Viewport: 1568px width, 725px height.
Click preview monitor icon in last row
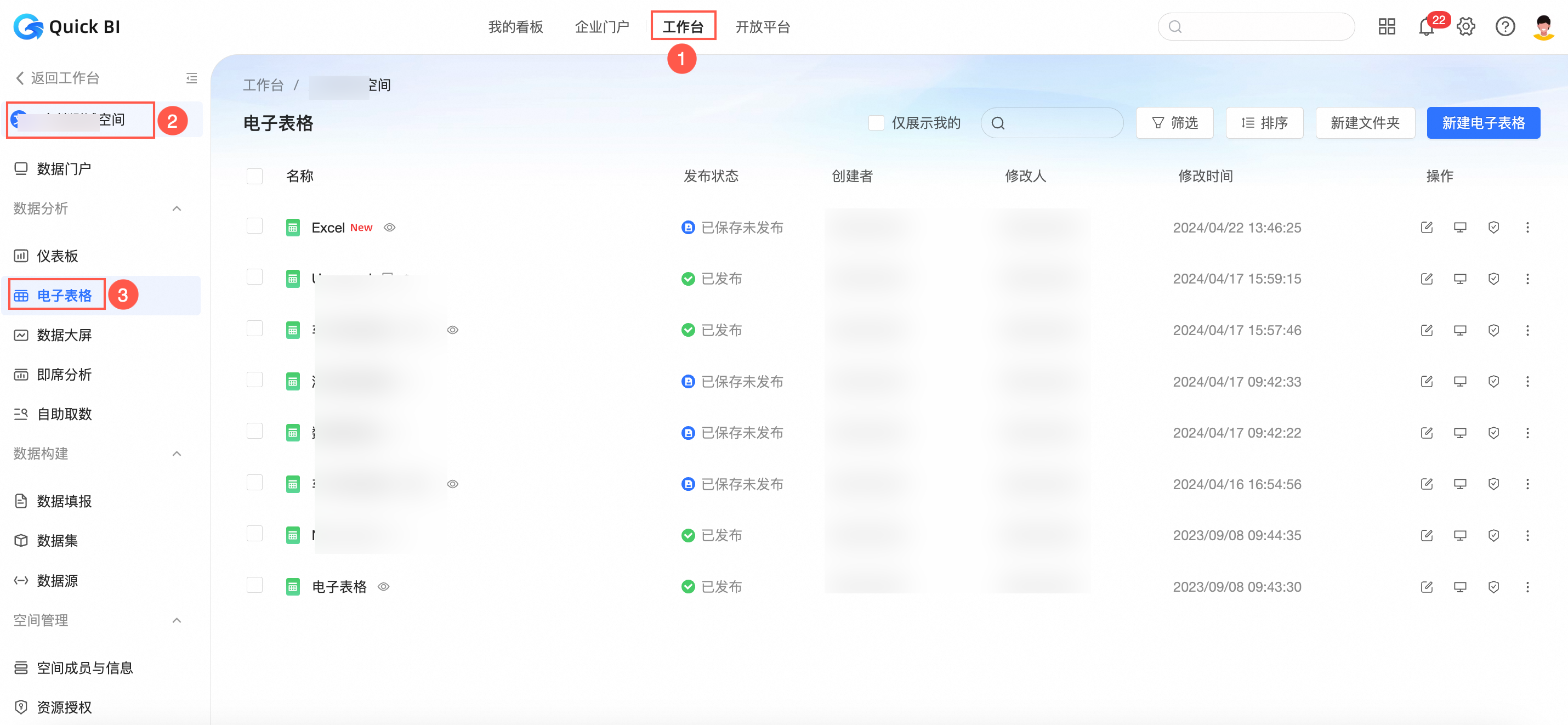tap(1459, 587)
